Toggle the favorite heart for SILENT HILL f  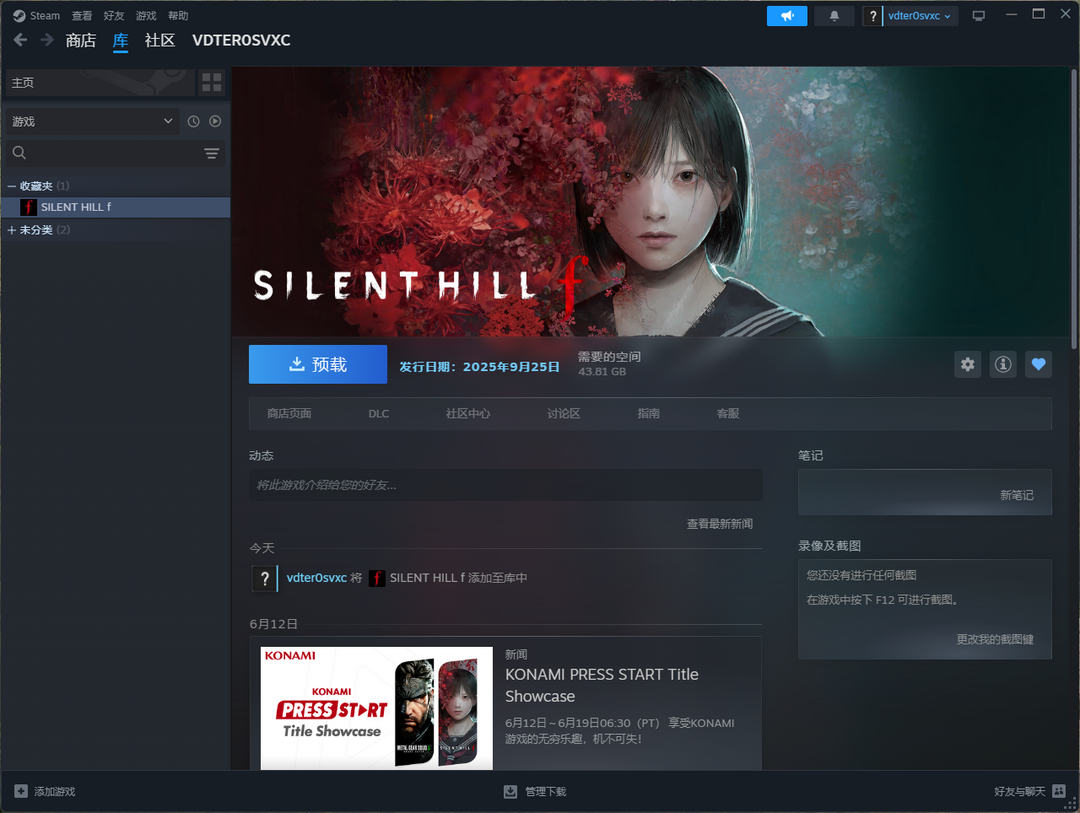click(1038, 365)
